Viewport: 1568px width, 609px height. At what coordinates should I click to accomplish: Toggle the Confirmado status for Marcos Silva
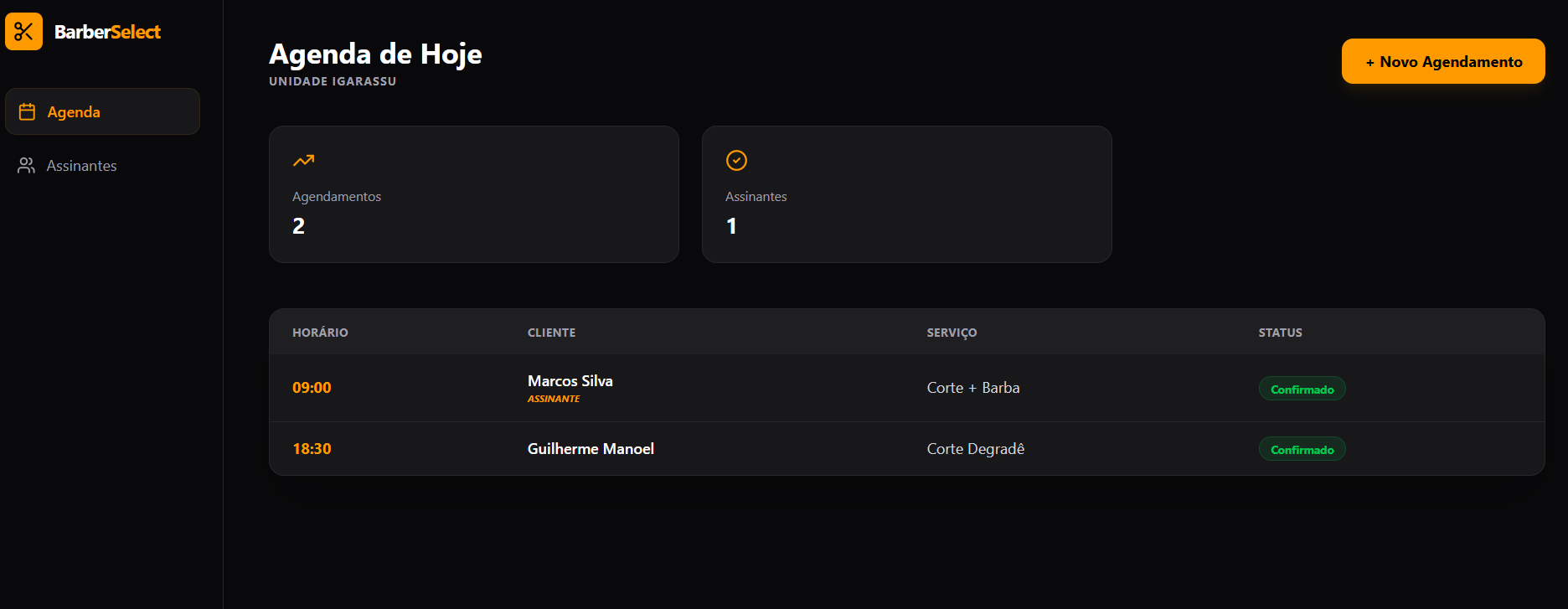[x=1302, y=388]
